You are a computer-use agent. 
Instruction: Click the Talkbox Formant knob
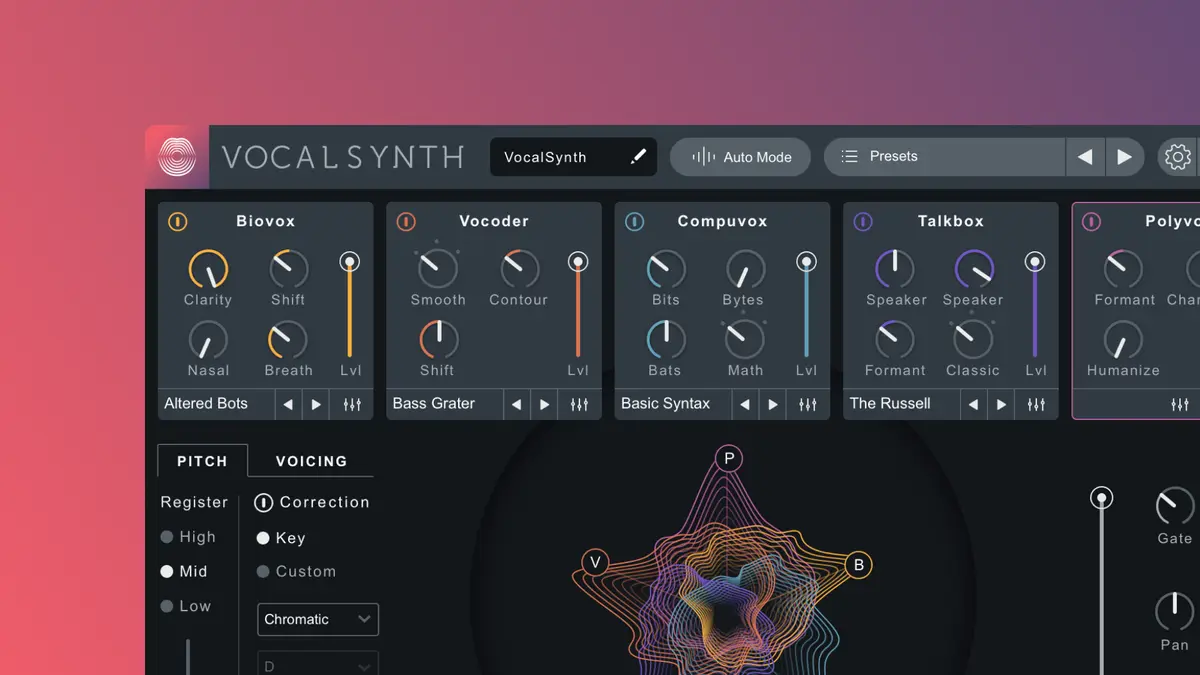pyautogui.click(x=894, y=341)
